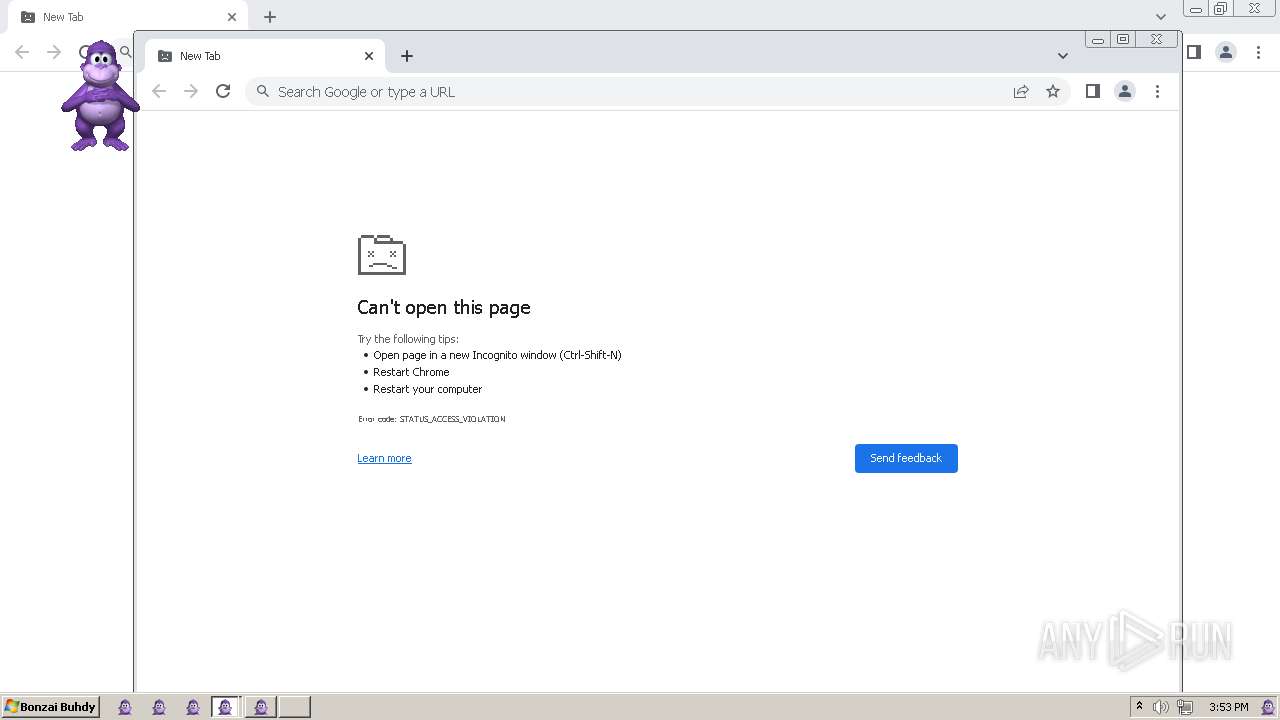The width and height of the screenshot is (1280, 720).
Task: Open the Learn more link
Action: click(384, 458)
